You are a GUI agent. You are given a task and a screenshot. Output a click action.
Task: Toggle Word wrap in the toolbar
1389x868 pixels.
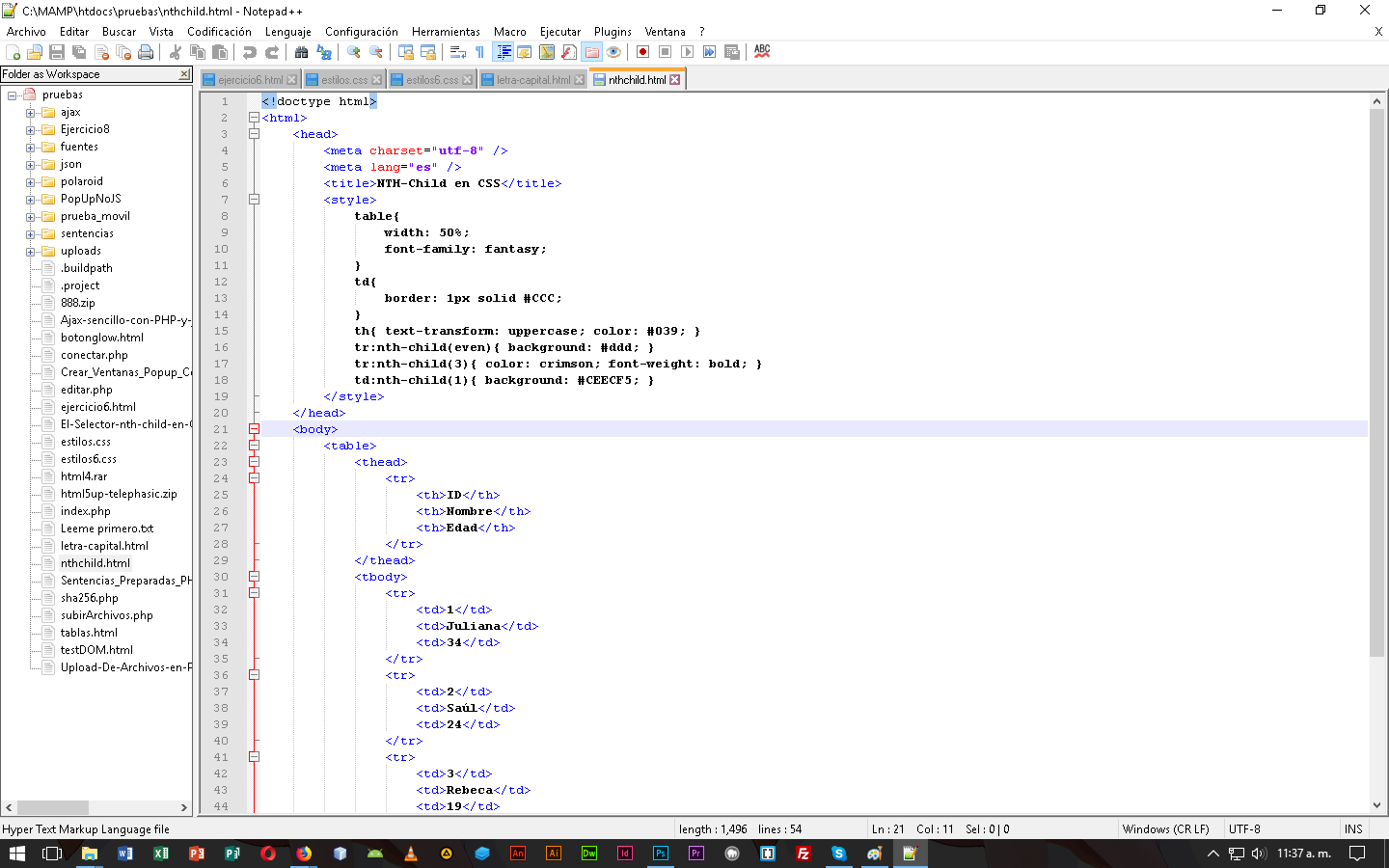tap(458, 52)
